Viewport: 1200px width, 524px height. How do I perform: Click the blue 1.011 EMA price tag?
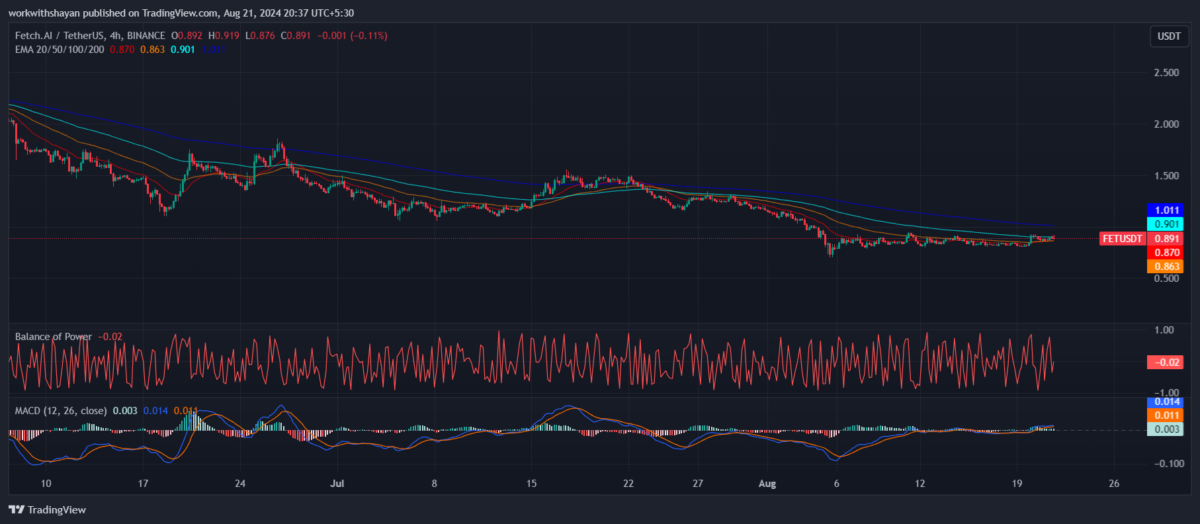pyautogui.click(x=1167, y=211)
